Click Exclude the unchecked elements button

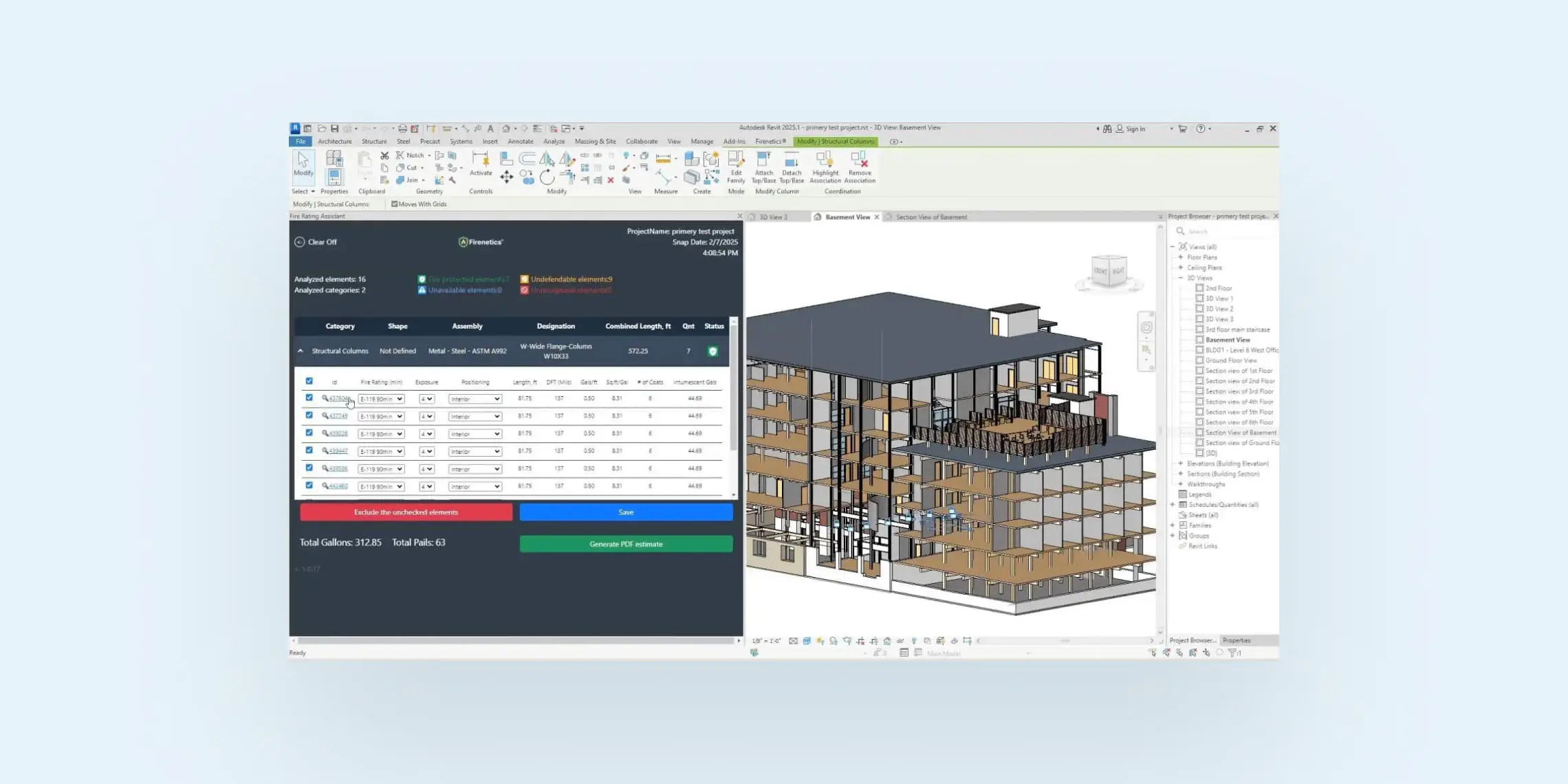coord(406,512)
